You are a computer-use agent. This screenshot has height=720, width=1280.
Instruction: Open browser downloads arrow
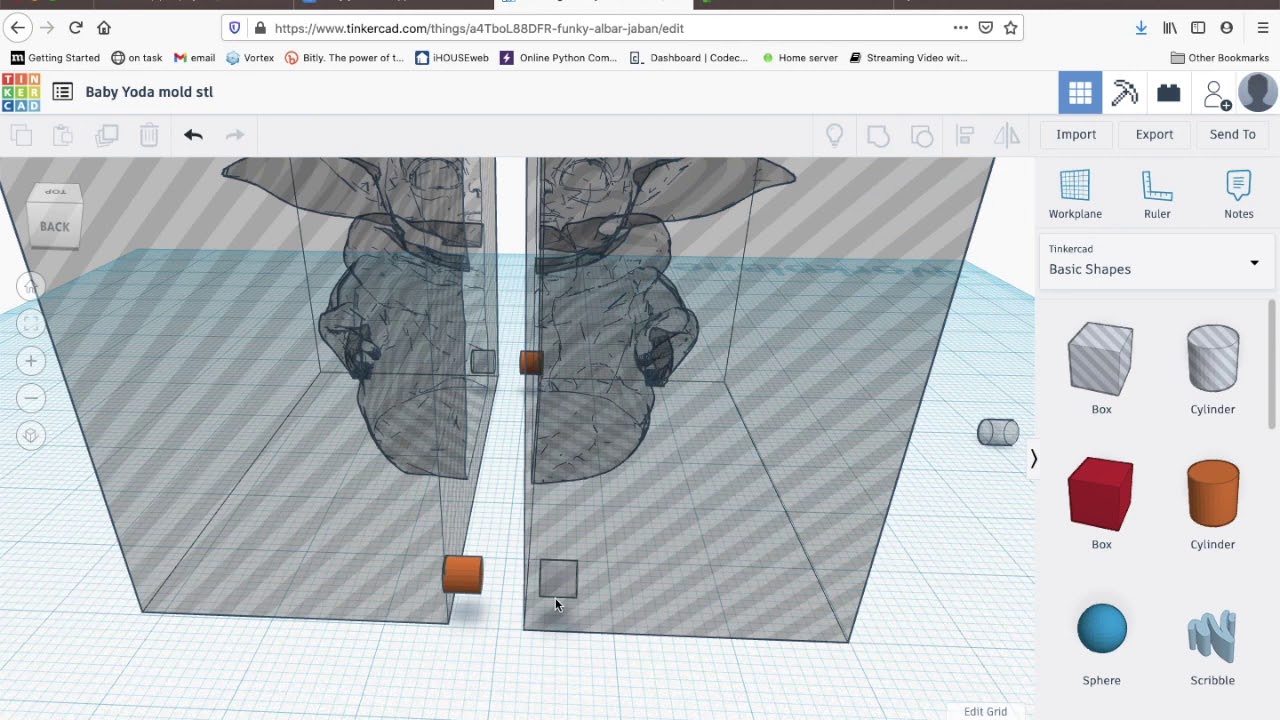point(1141,28)
